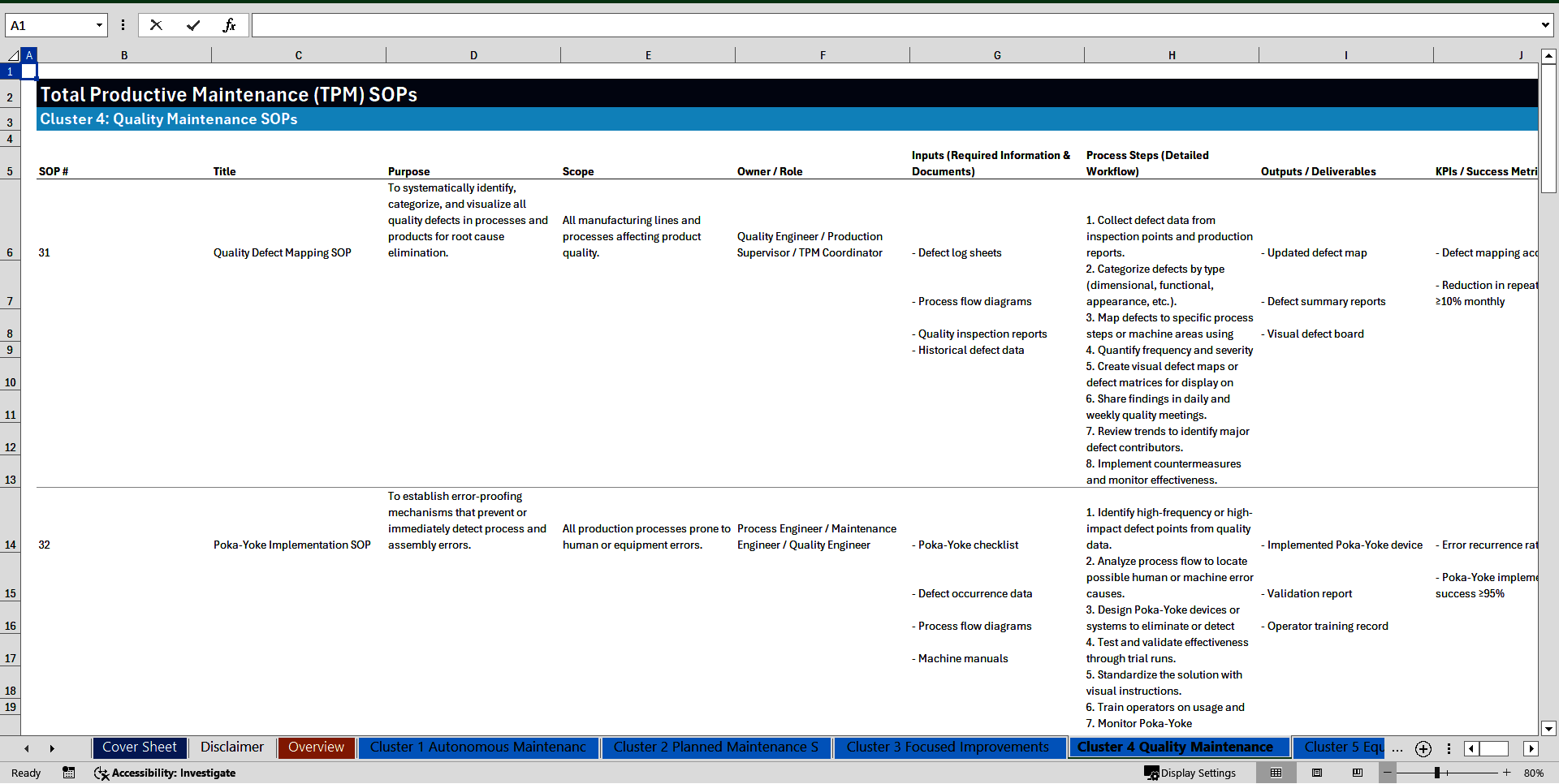Click the Enter (checkmark) icon in formula bar
1559x784 pixels.
point(193,25)
